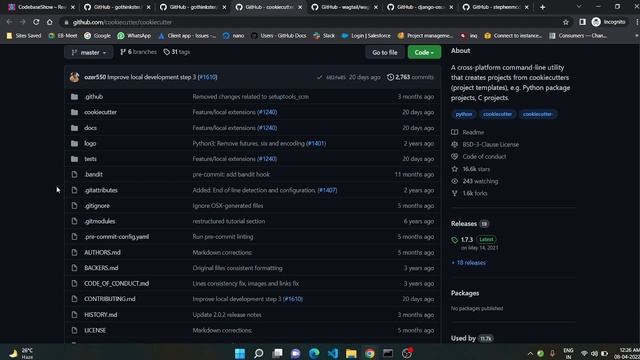Viewport: 640px width, 360px height.
Task: Open Microsoft Edge from taskbar
Action: [x=314, y=353]
